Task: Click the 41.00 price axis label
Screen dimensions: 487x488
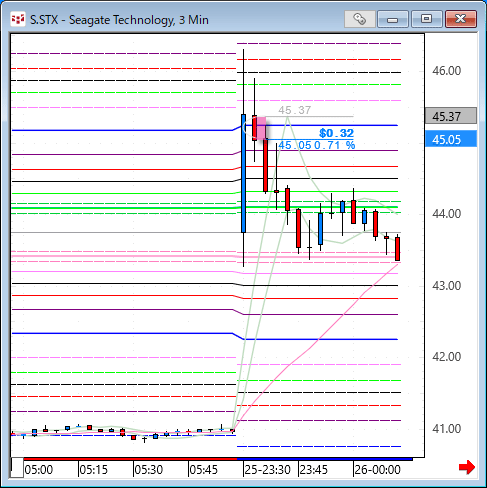Action: (447, 428)
